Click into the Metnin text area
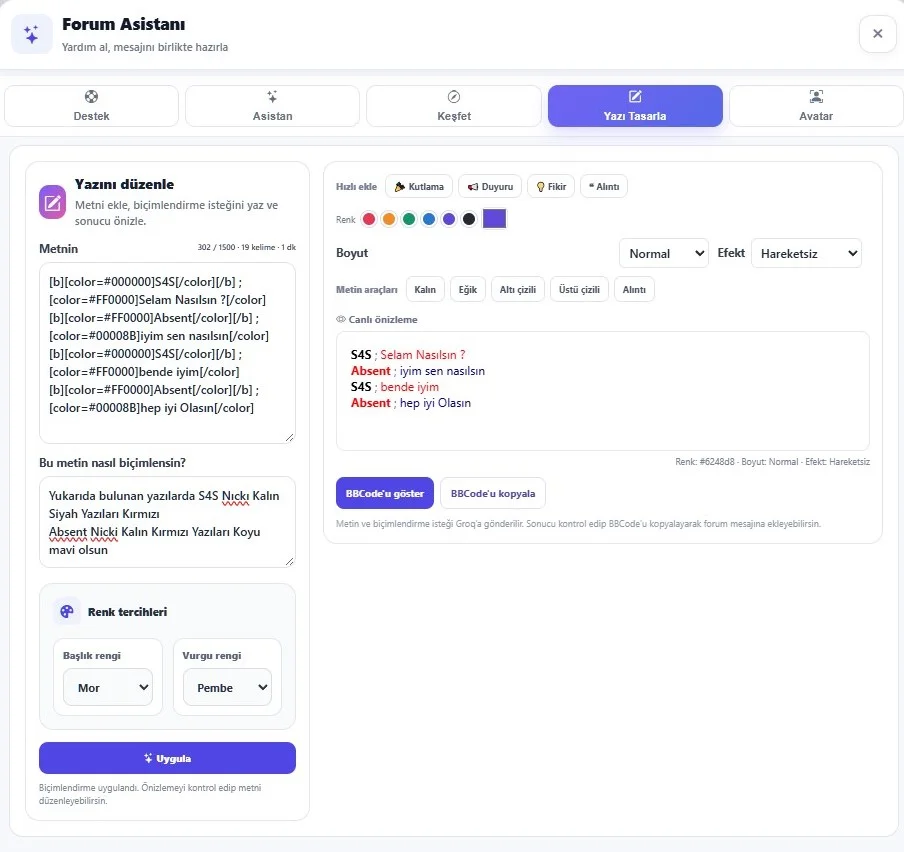 [x=167, y=353]
